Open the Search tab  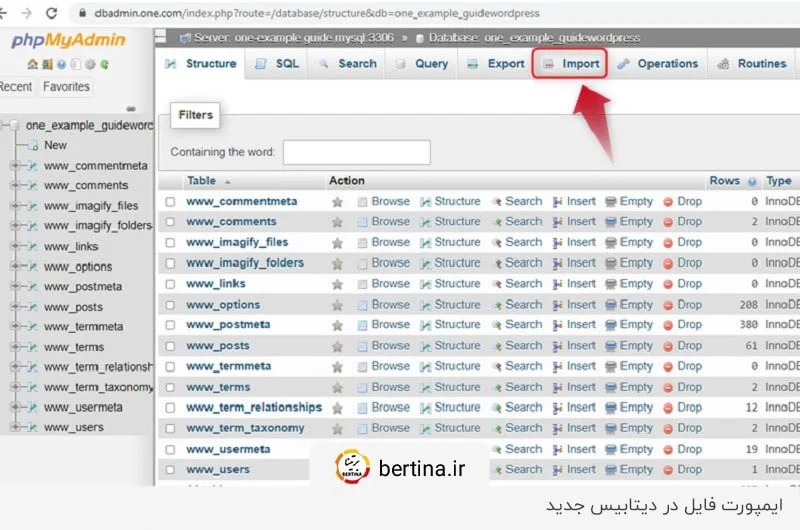tap(347, 64)
